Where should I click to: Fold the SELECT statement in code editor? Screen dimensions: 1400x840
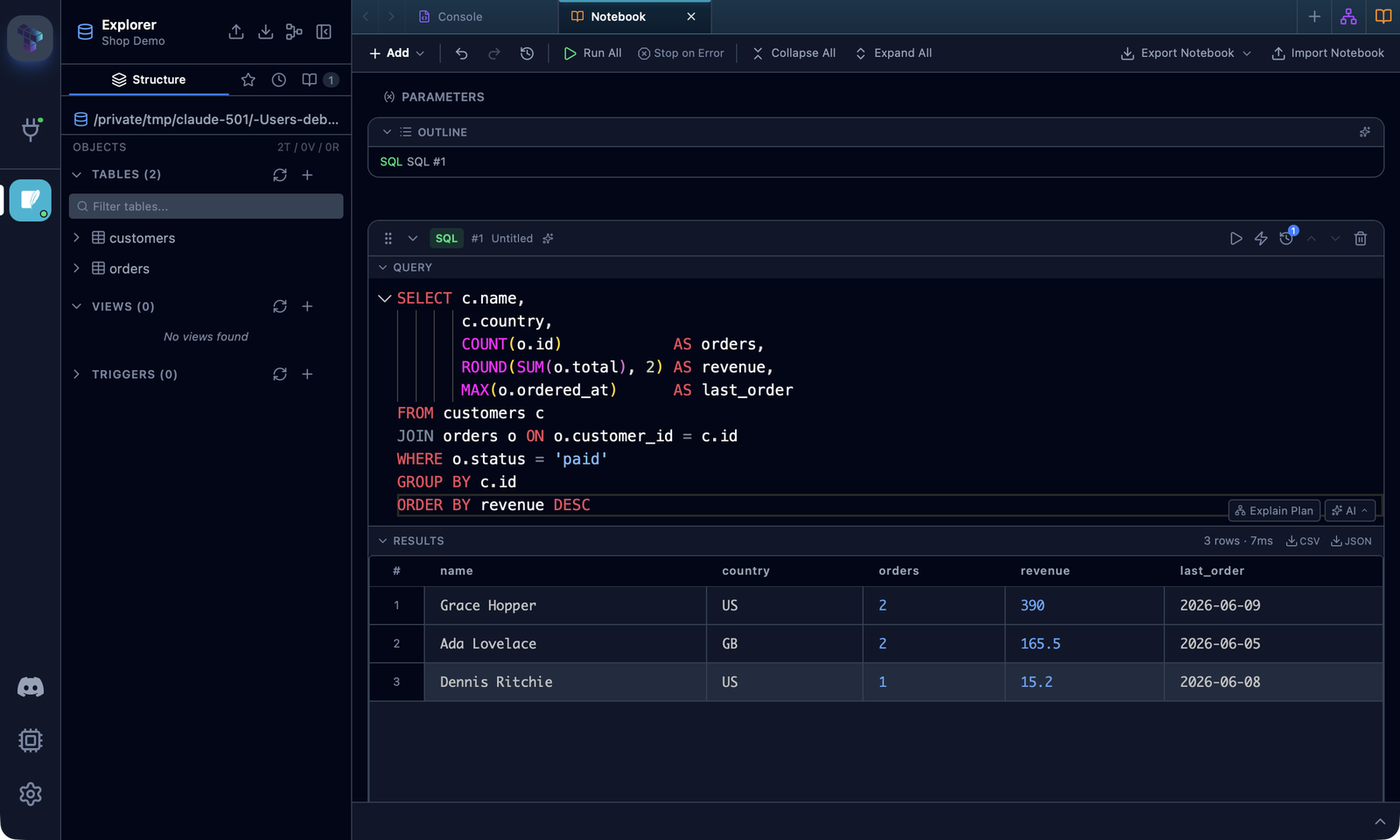pos(384,298)
